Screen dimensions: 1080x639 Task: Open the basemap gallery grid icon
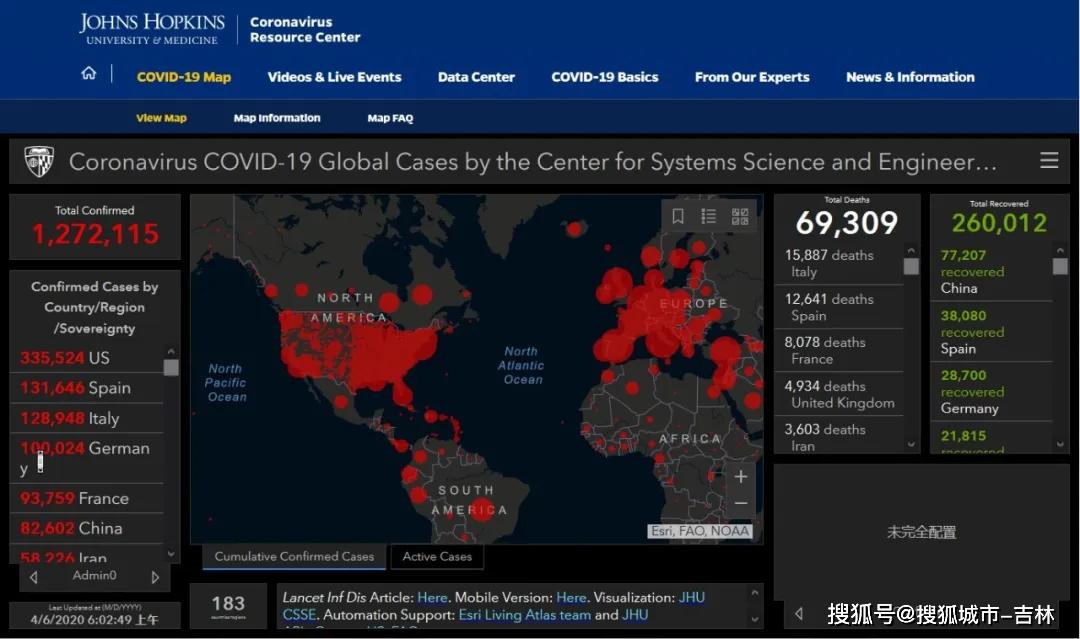pos(740,216)
